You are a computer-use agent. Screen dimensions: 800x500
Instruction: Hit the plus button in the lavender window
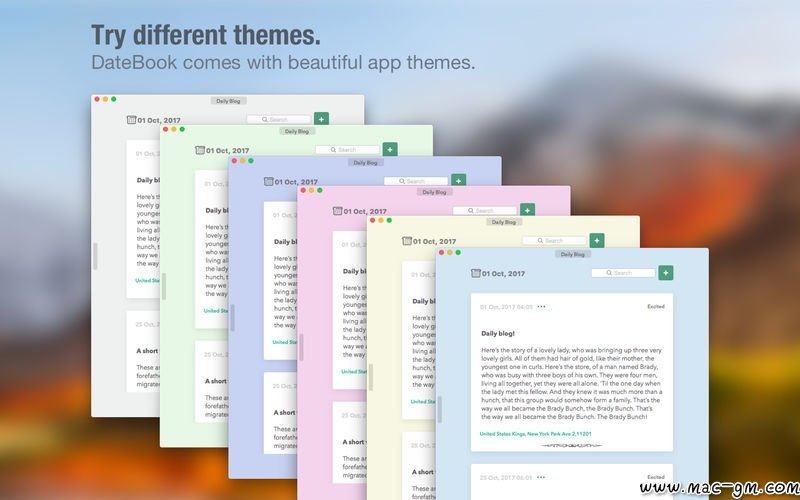coord(458,180)
